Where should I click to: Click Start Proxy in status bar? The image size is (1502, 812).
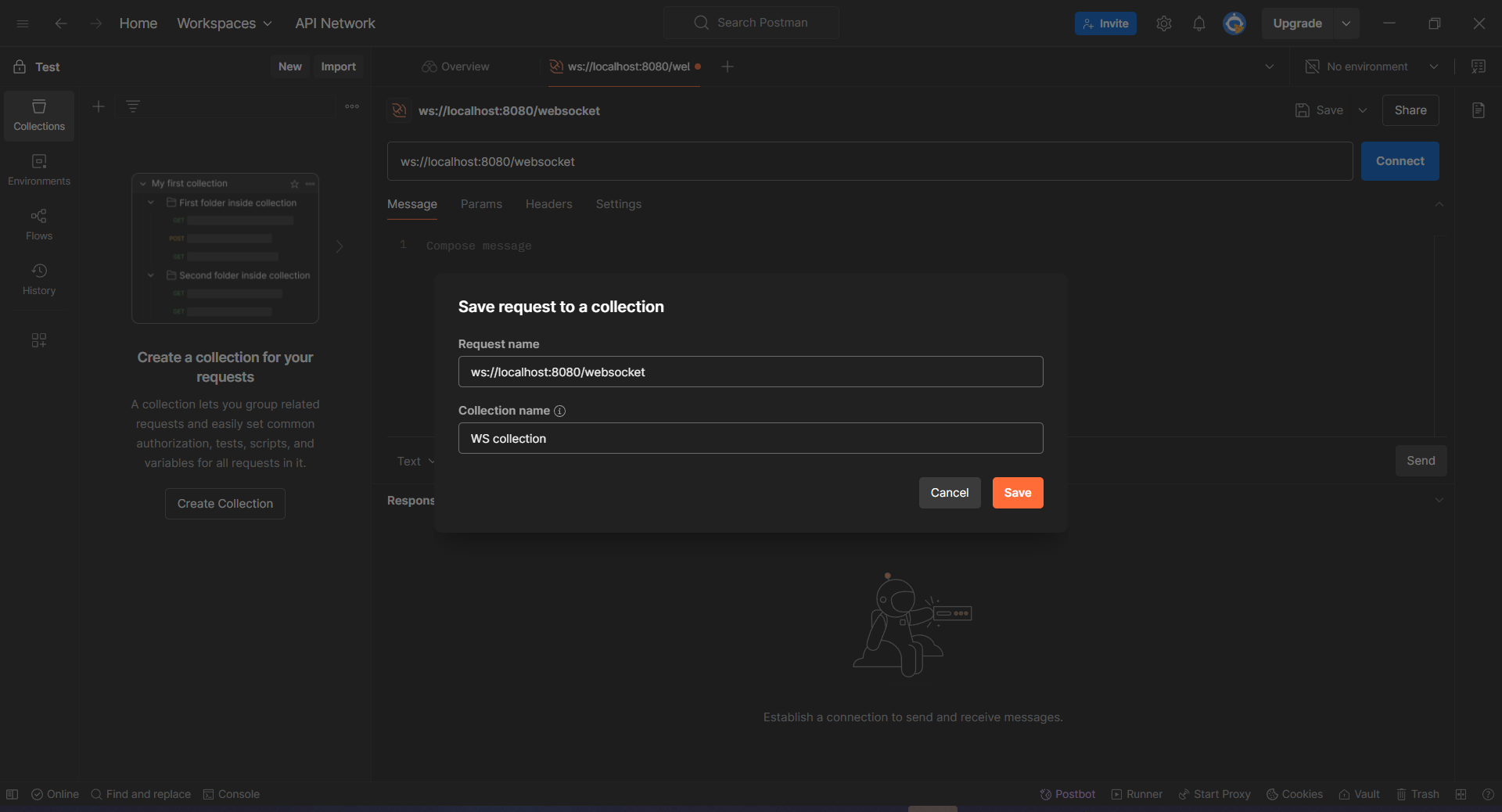1214,794
